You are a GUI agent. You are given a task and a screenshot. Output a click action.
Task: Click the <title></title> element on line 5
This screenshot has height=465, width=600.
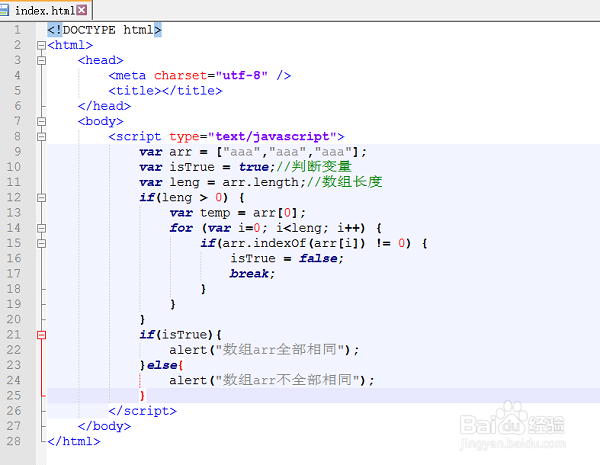(x=165, y=91)
